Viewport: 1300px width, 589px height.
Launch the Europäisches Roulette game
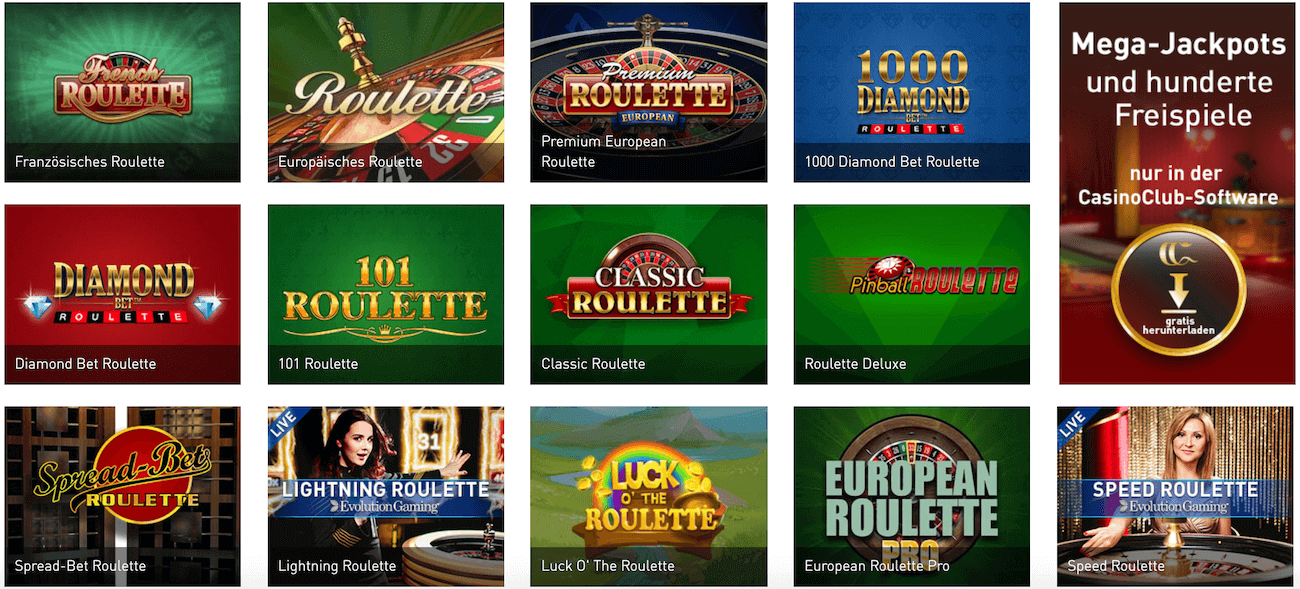click(386, 92)
